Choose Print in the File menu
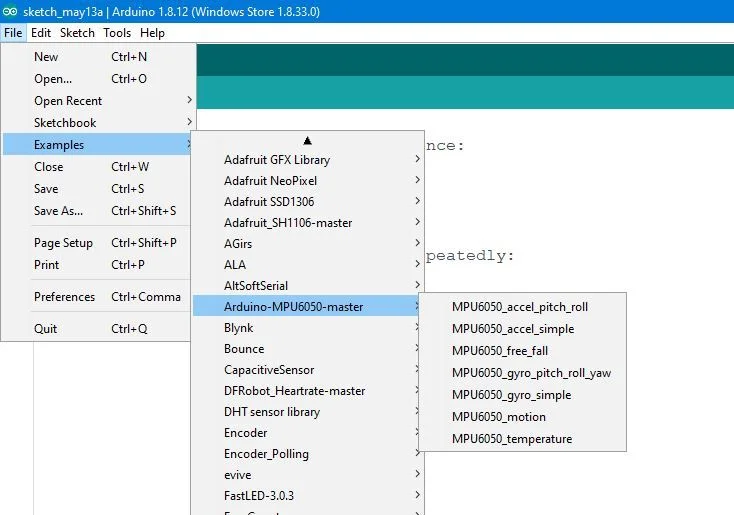Screen dimensions: 734x515 pos(98,265)
